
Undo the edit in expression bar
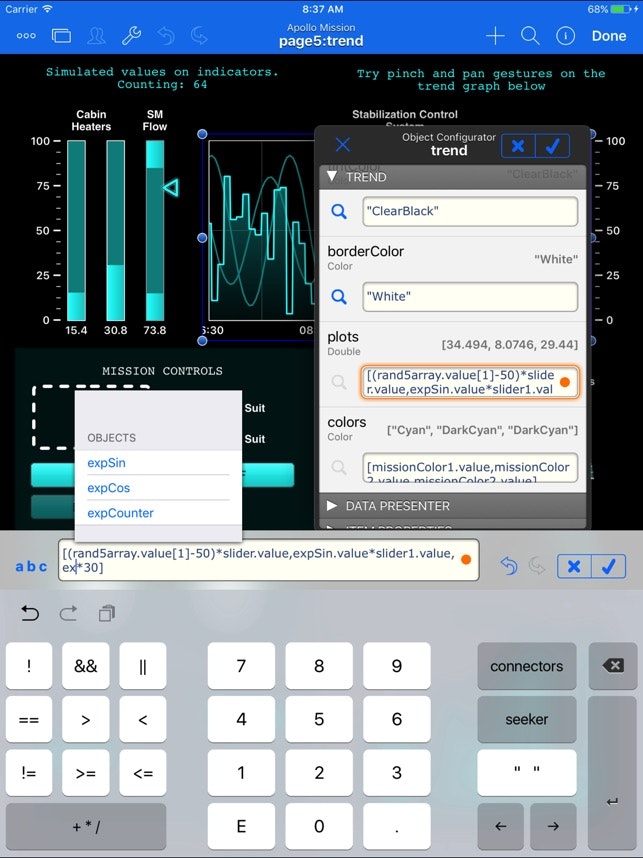508,566
